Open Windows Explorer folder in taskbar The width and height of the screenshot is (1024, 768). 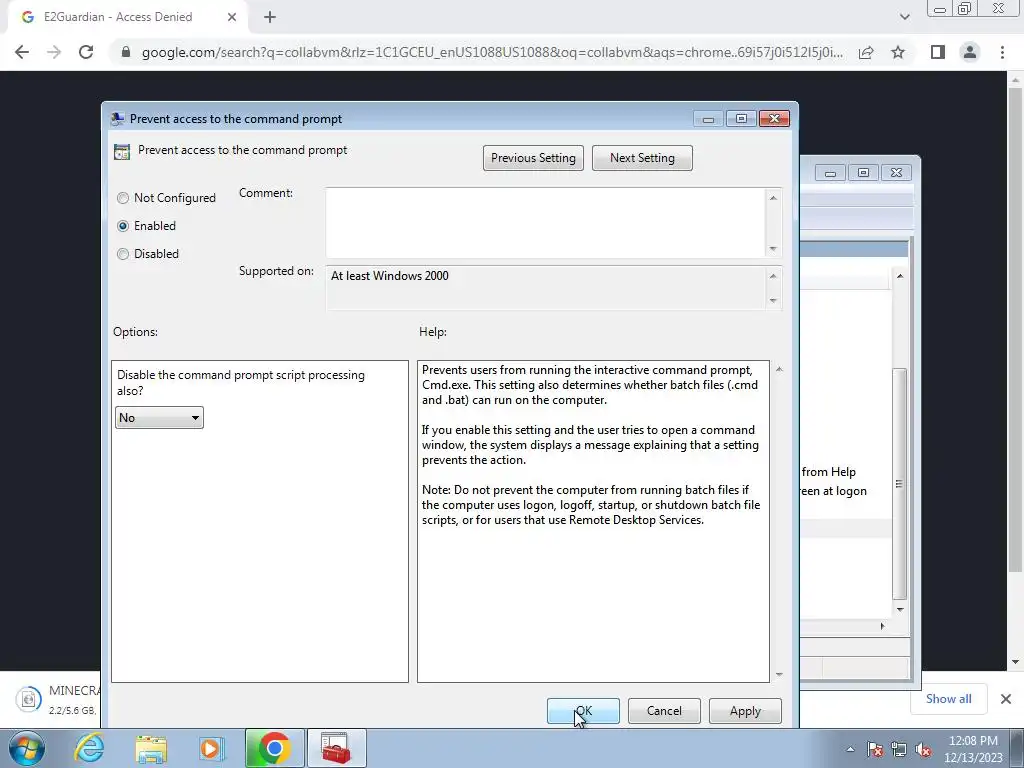coord(151,748)
